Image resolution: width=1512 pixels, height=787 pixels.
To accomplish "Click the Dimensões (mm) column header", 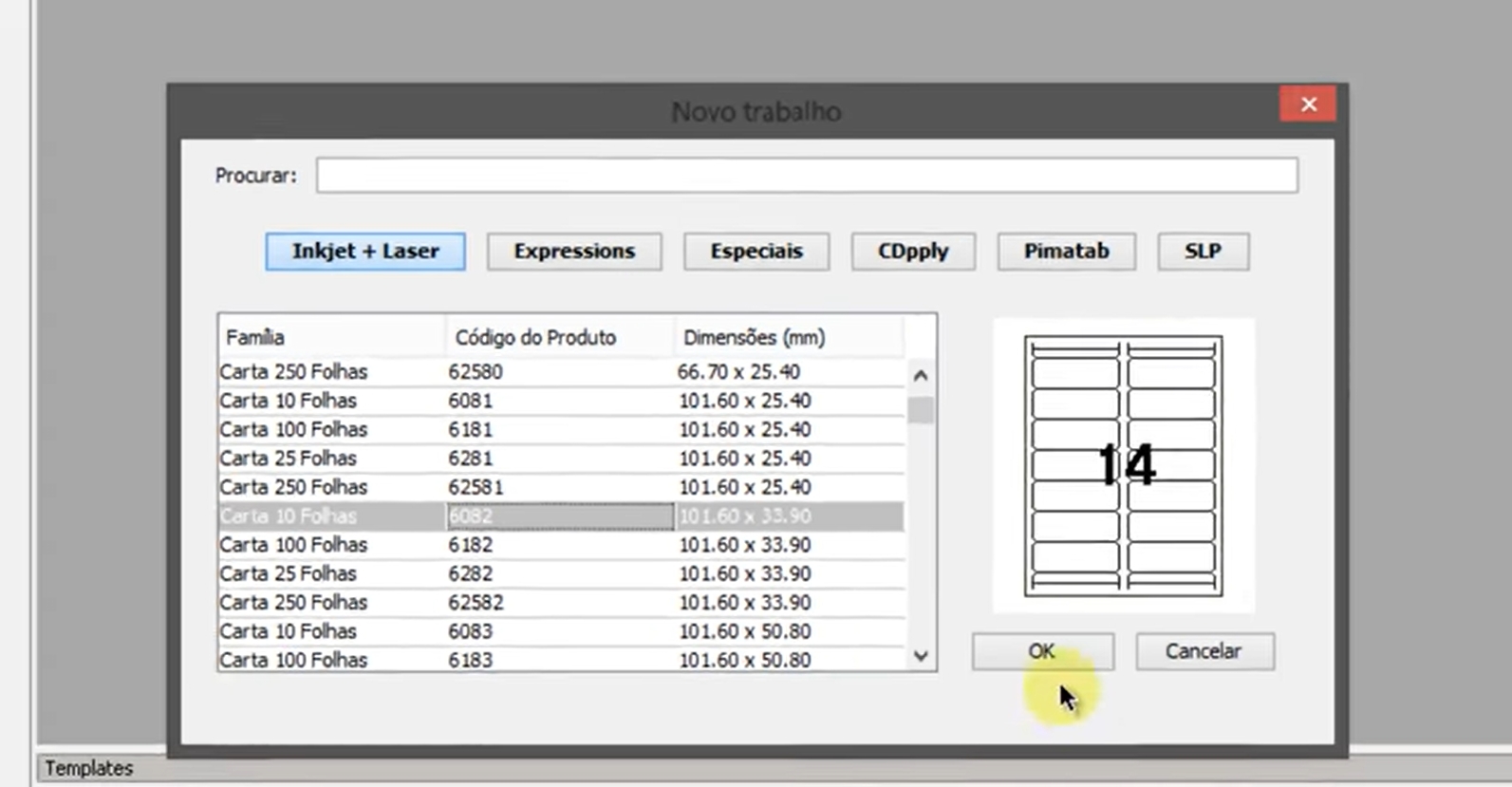I will 788,338.
